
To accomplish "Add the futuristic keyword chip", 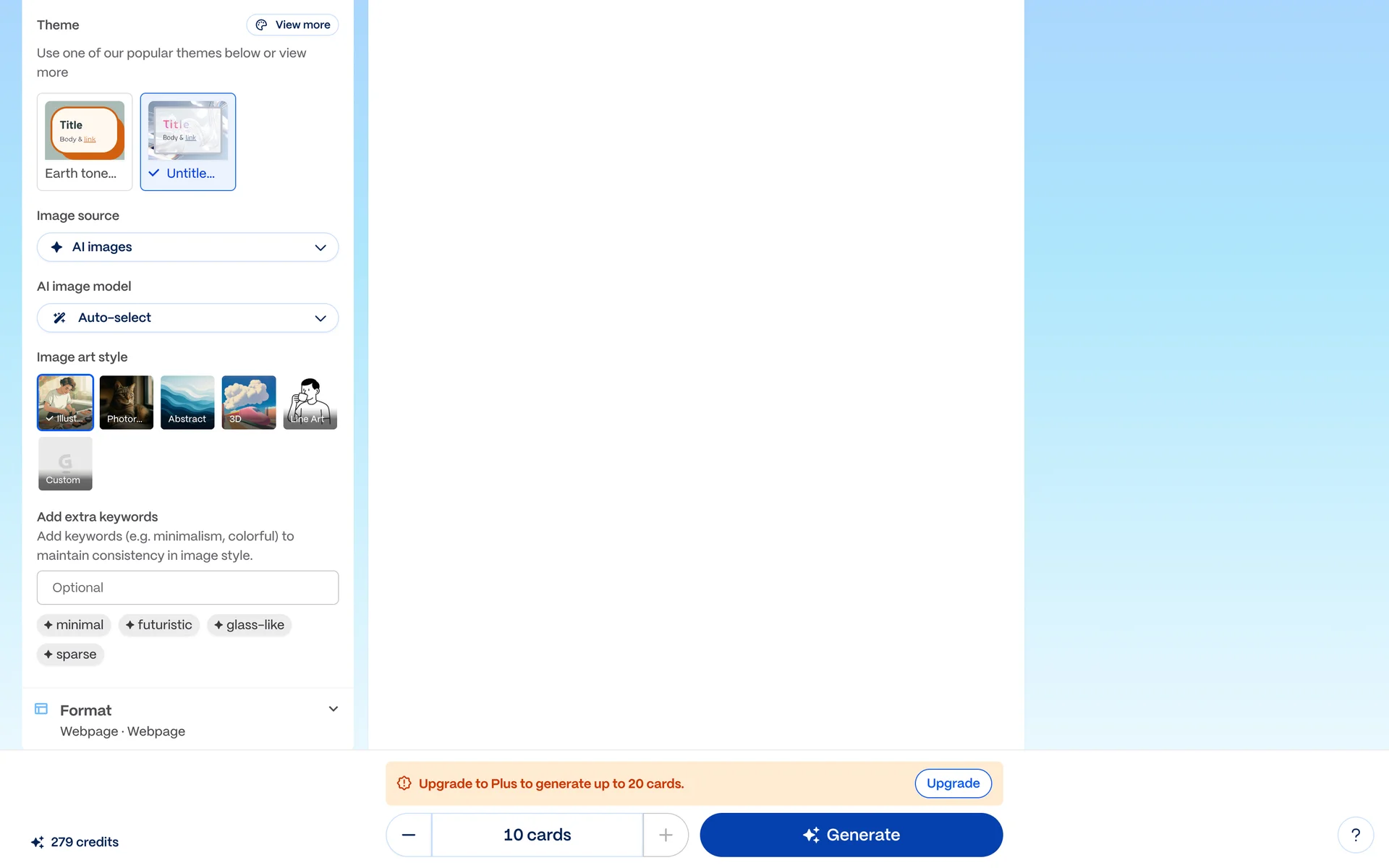I will tap(158, 625).
